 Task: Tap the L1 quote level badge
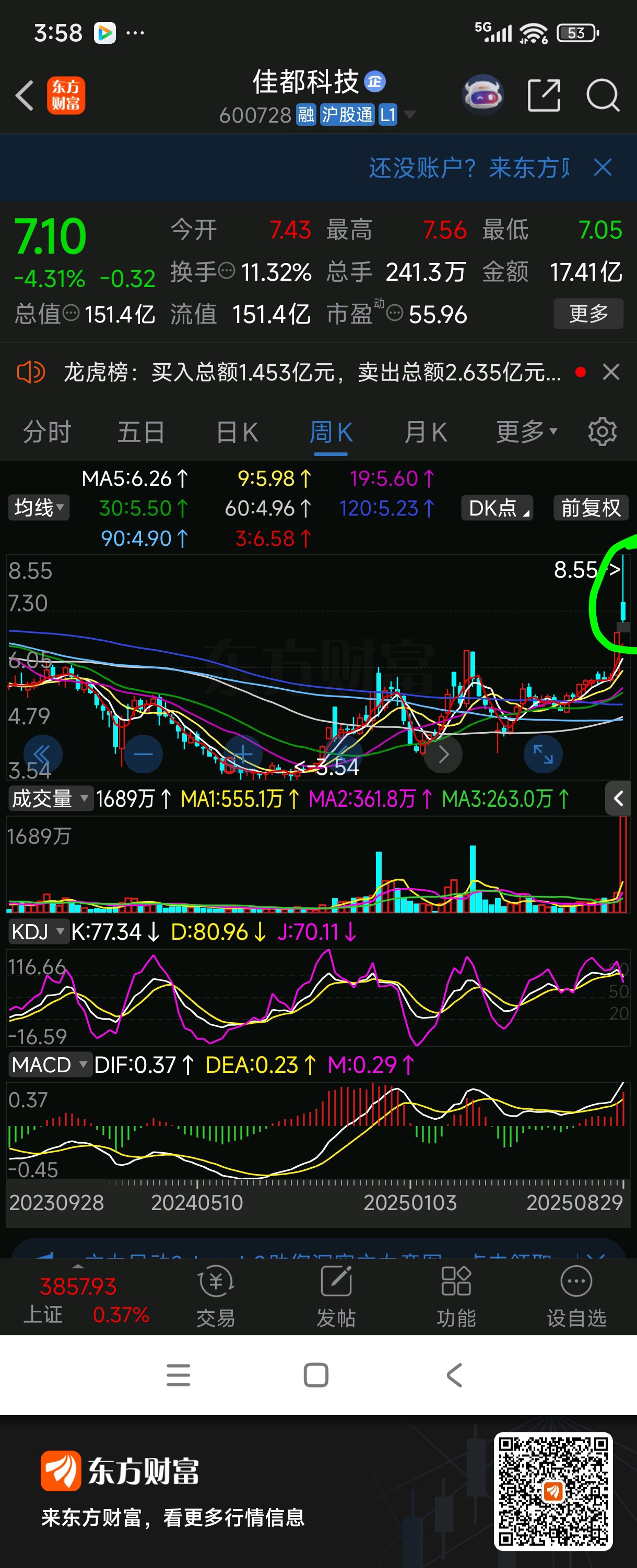tap(388, 114)
